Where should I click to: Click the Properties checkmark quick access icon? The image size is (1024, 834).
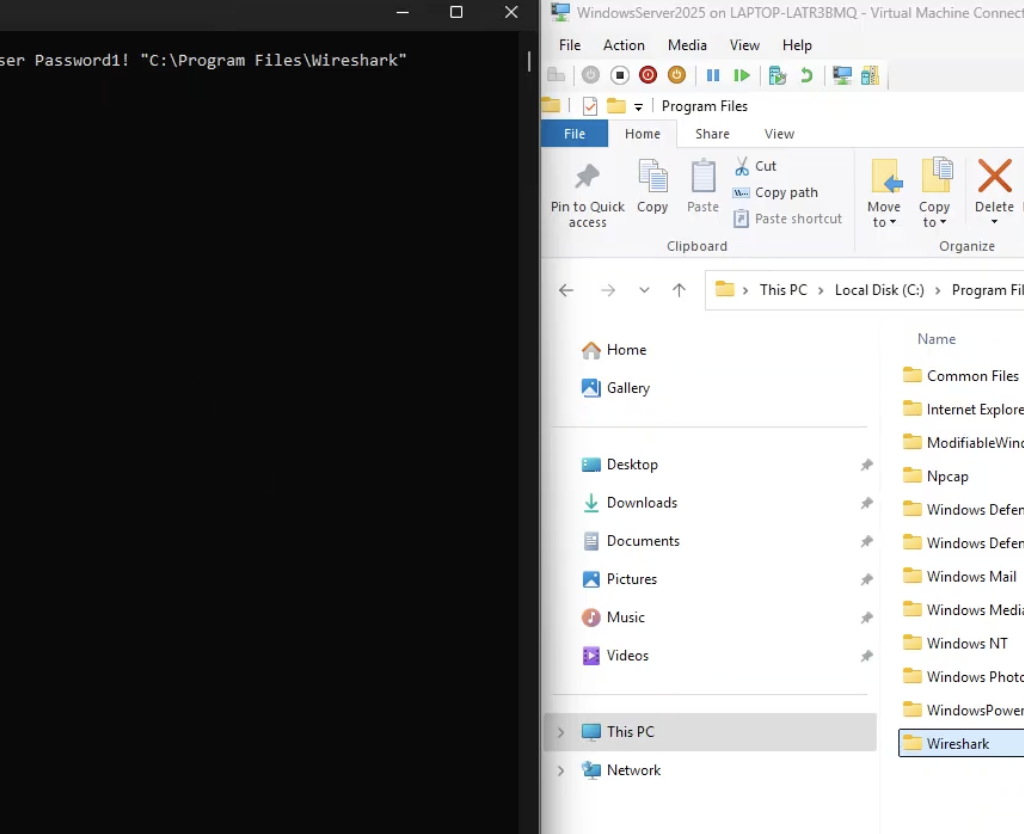click(x=590, y=106)
